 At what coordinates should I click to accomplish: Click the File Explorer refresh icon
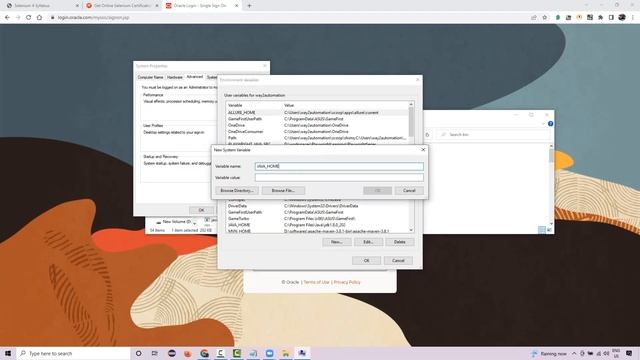point(427,134)
